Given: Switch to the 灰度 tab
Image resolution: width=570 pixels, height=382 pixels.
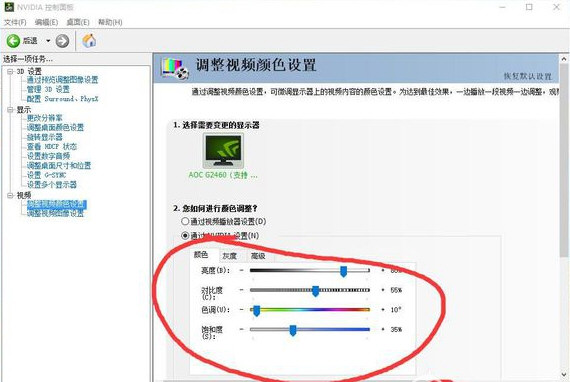Looking at the screenshot, I should click(x=229, y=256).
